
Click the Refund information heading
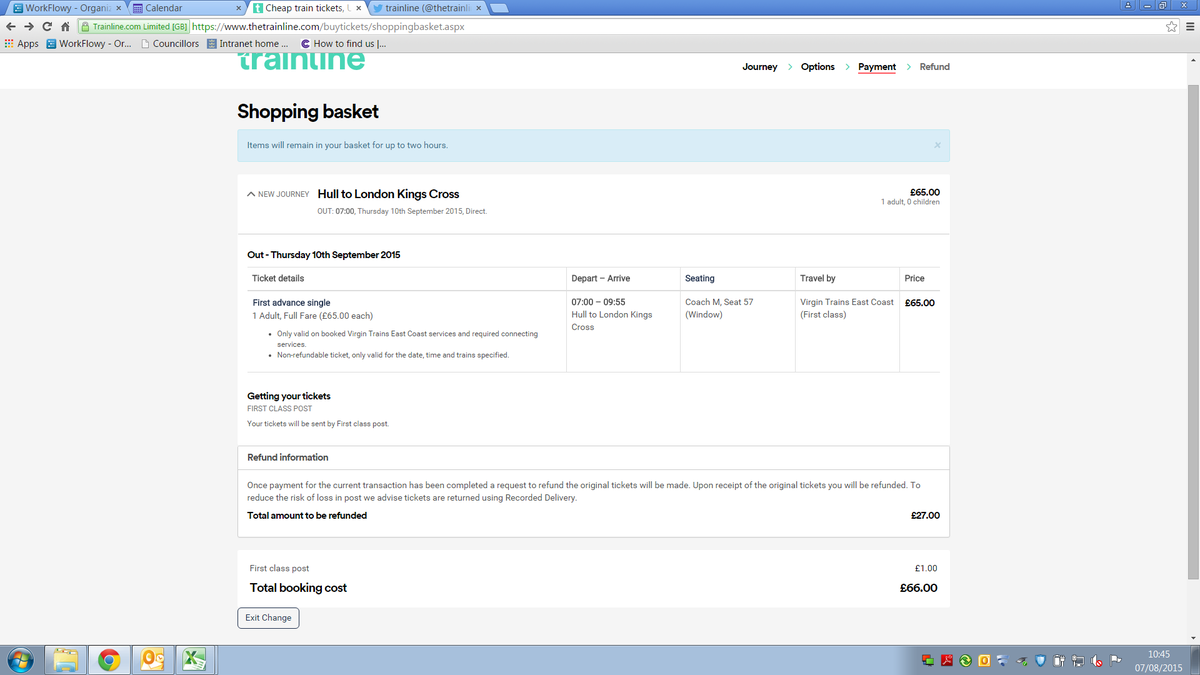pyautogui.click(x=288, y=457)
